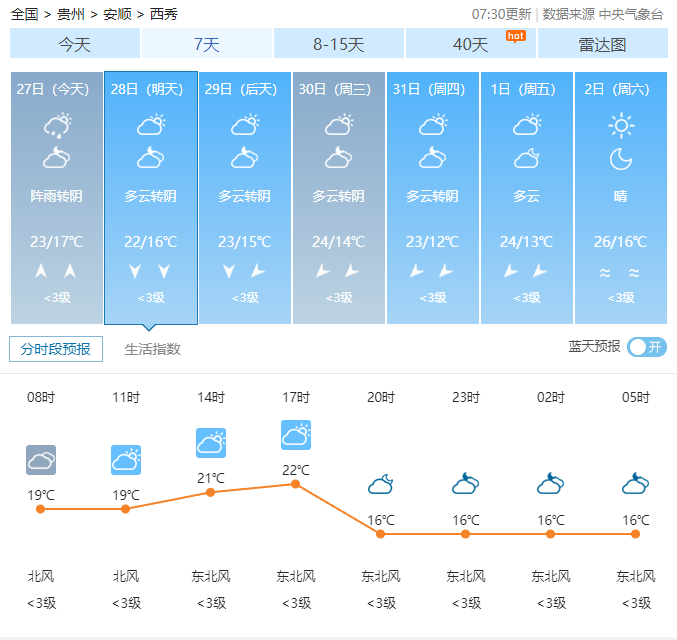Click the 05时 cloudy night icon
The height and width of the screenshot is (640, 677).
pyautogui.click(x=636, y=485)
